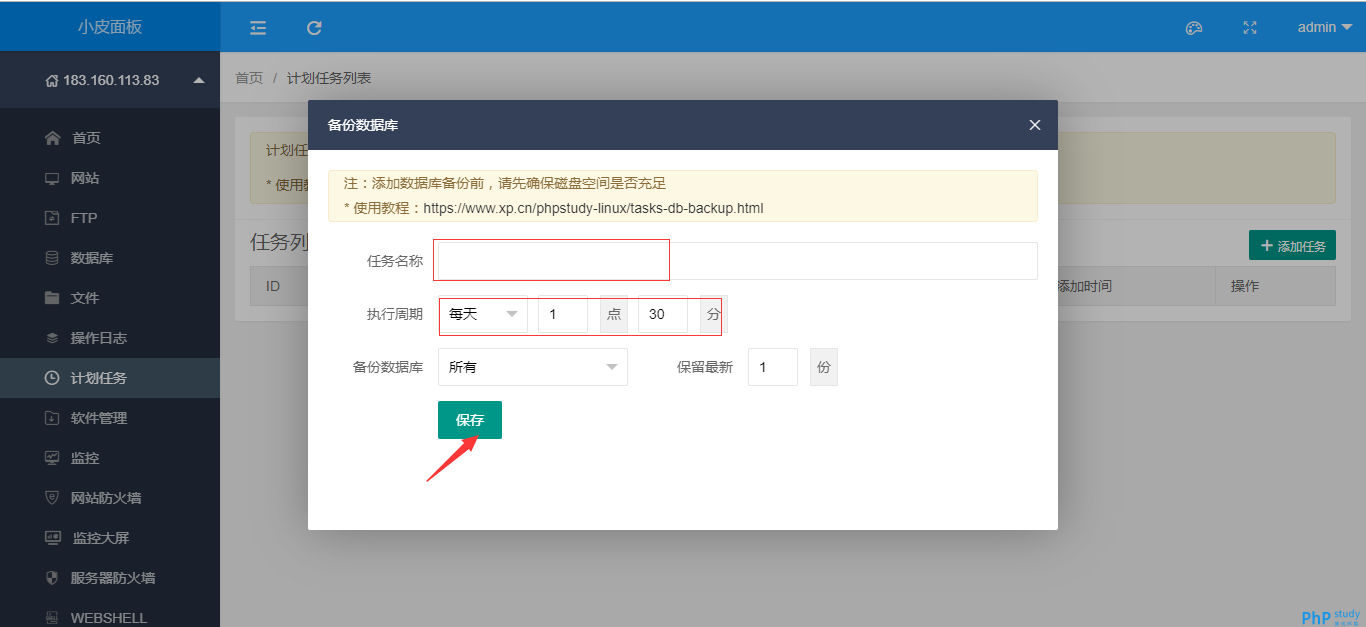This screenshot has width=1366, height=627.
Task: Click the green 保存 button
Action: [x=470, y=420]
